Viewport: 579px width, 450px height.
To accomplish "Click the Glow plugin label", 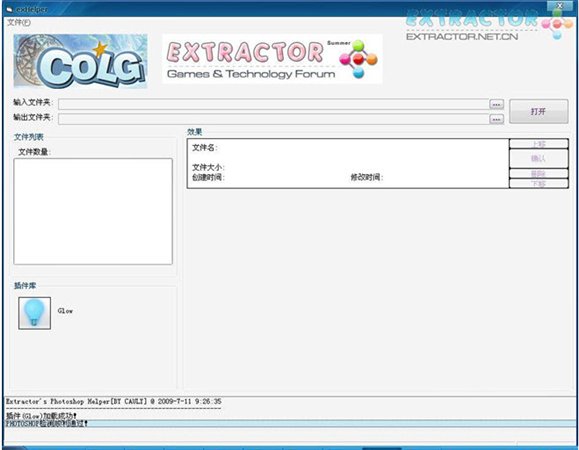I will [x=65, y=311].
